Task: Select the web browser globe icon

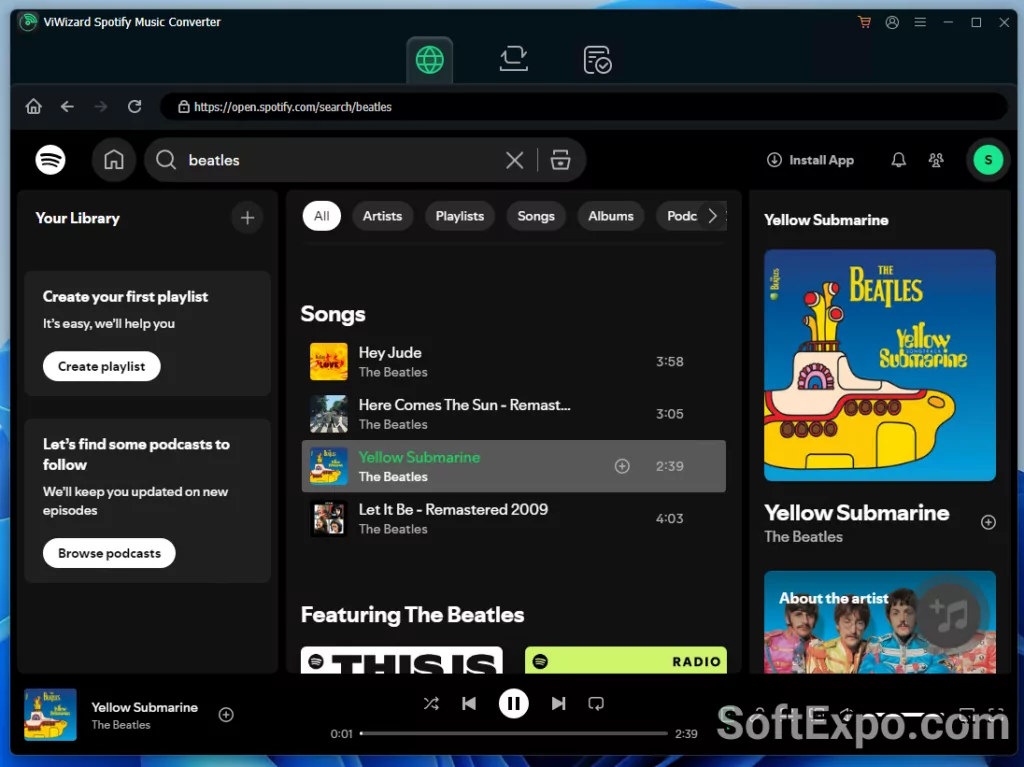Action: click(429, 59)
